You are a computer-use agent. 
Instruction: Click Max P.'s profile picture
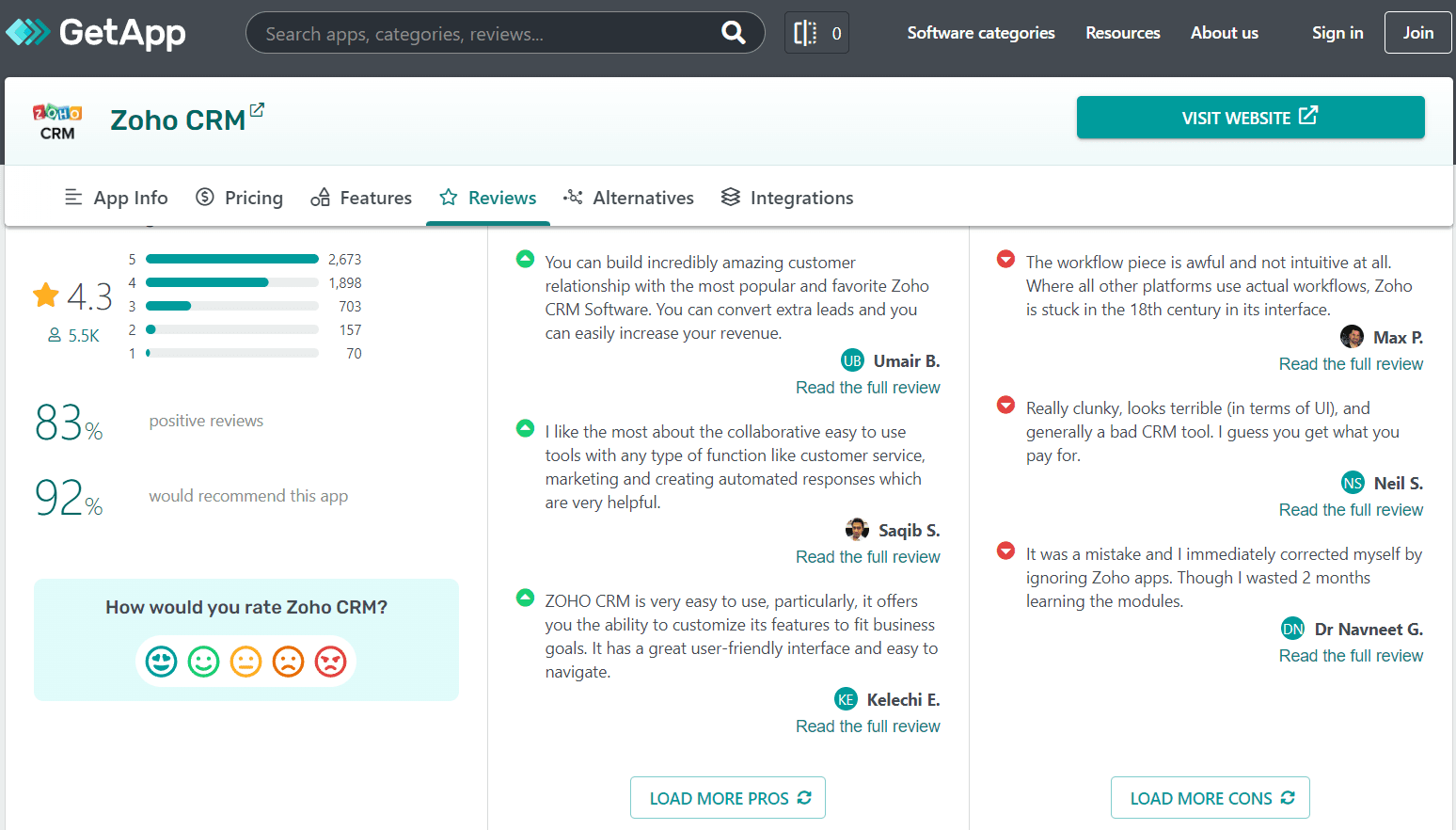click(x=1352, y=336)
